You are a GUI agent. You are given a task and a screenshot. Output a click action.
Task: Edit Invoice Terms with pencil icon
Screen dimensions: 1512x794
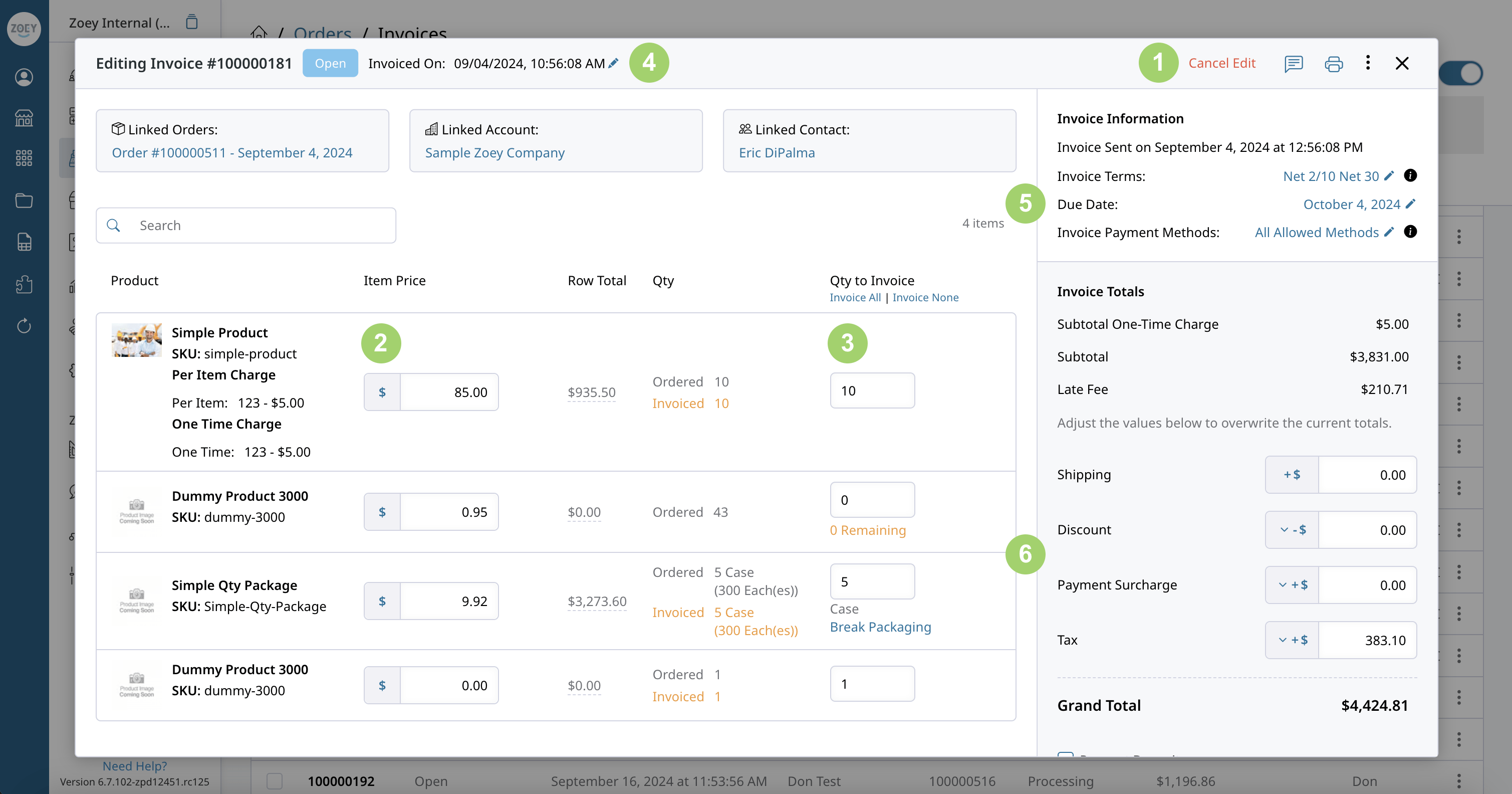(1389, 175)
